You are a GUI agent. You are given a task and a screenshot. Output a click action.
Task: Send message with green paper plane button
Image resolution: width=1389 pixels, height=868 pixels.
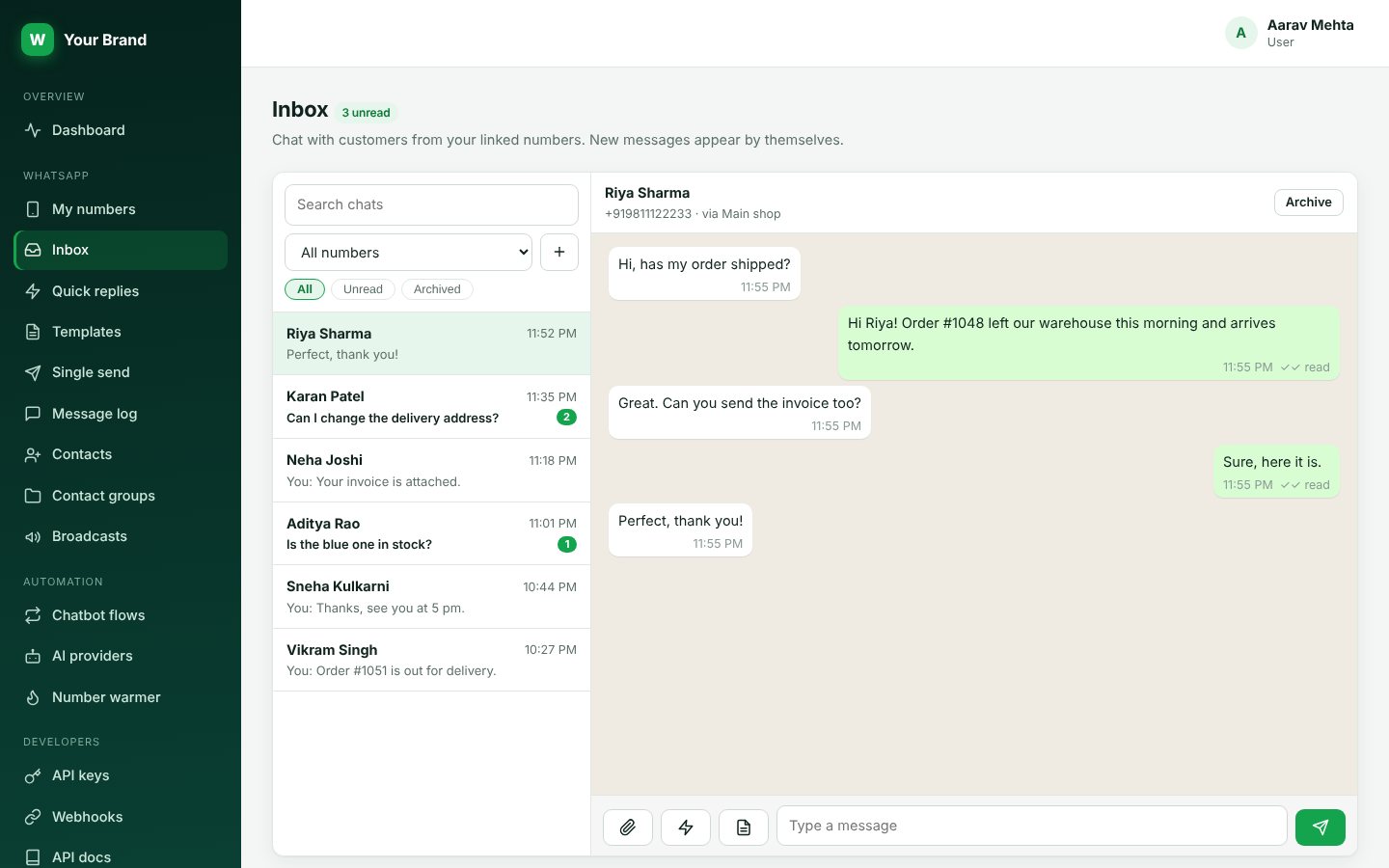[x=1321, y=827]
